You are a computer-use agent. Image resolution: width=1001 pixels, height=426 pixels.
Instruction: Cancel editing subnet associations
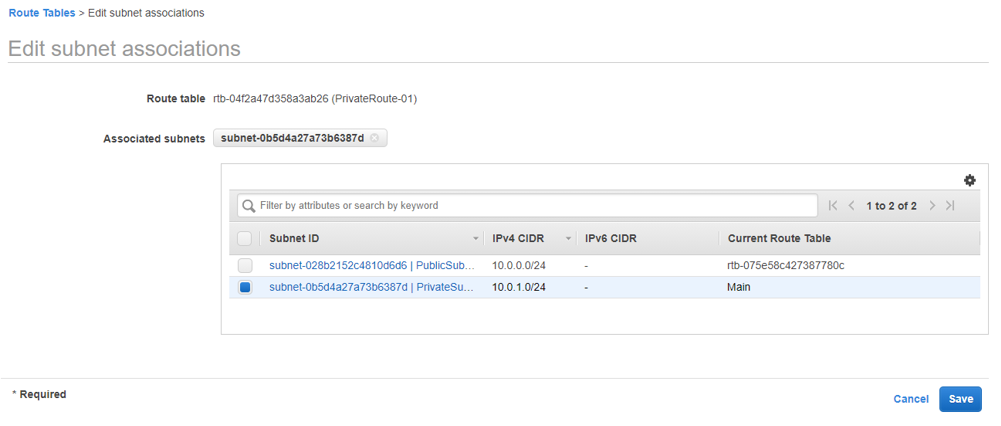pos(910,399)
